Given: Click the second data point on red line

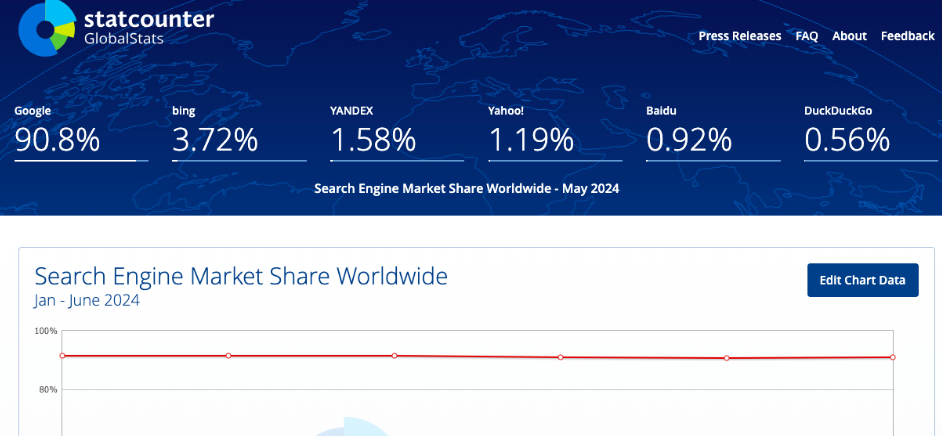Looking at the screenshot, I should click(229, 355).
